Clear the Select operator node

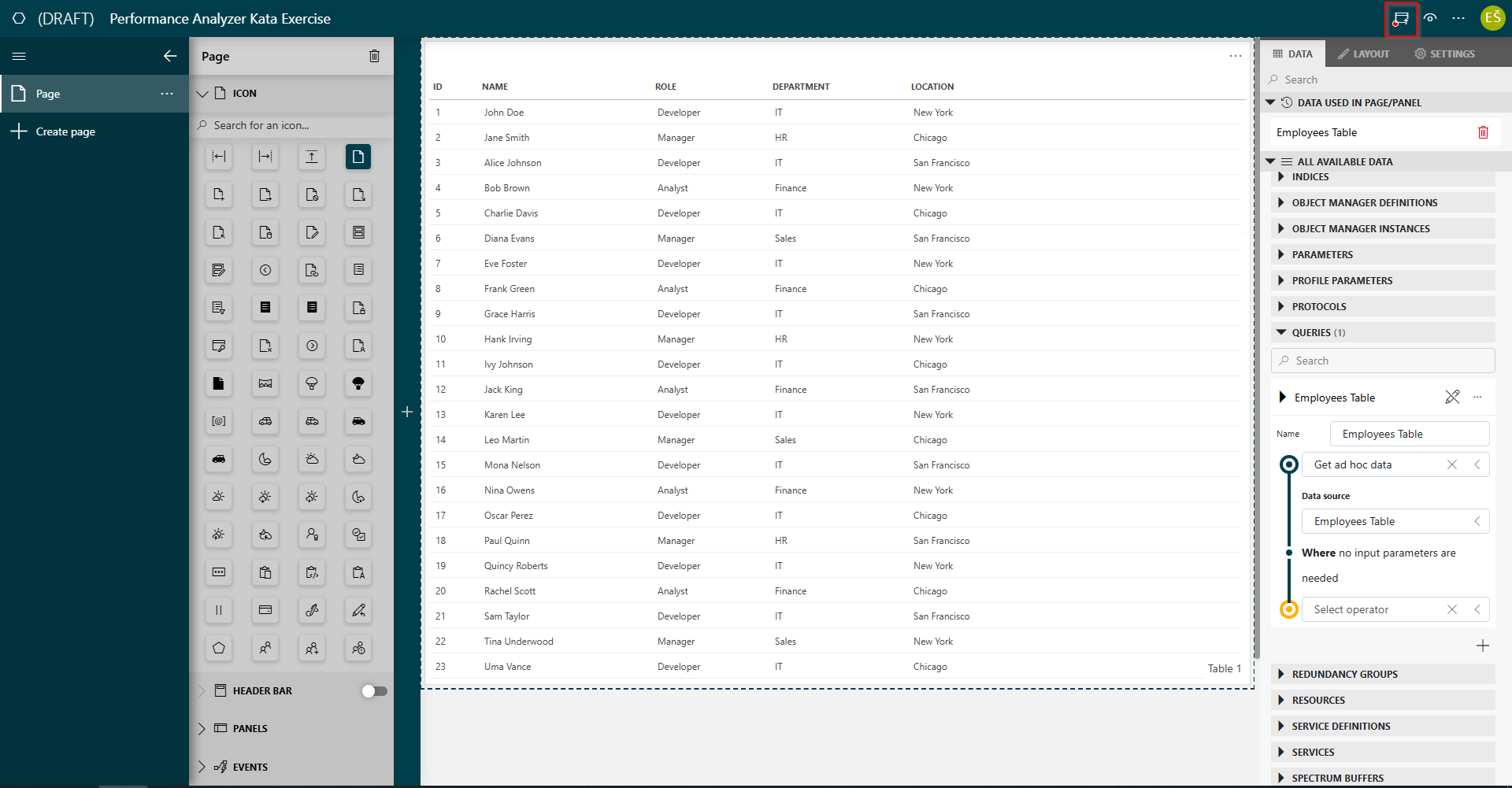coord(1452,609)
